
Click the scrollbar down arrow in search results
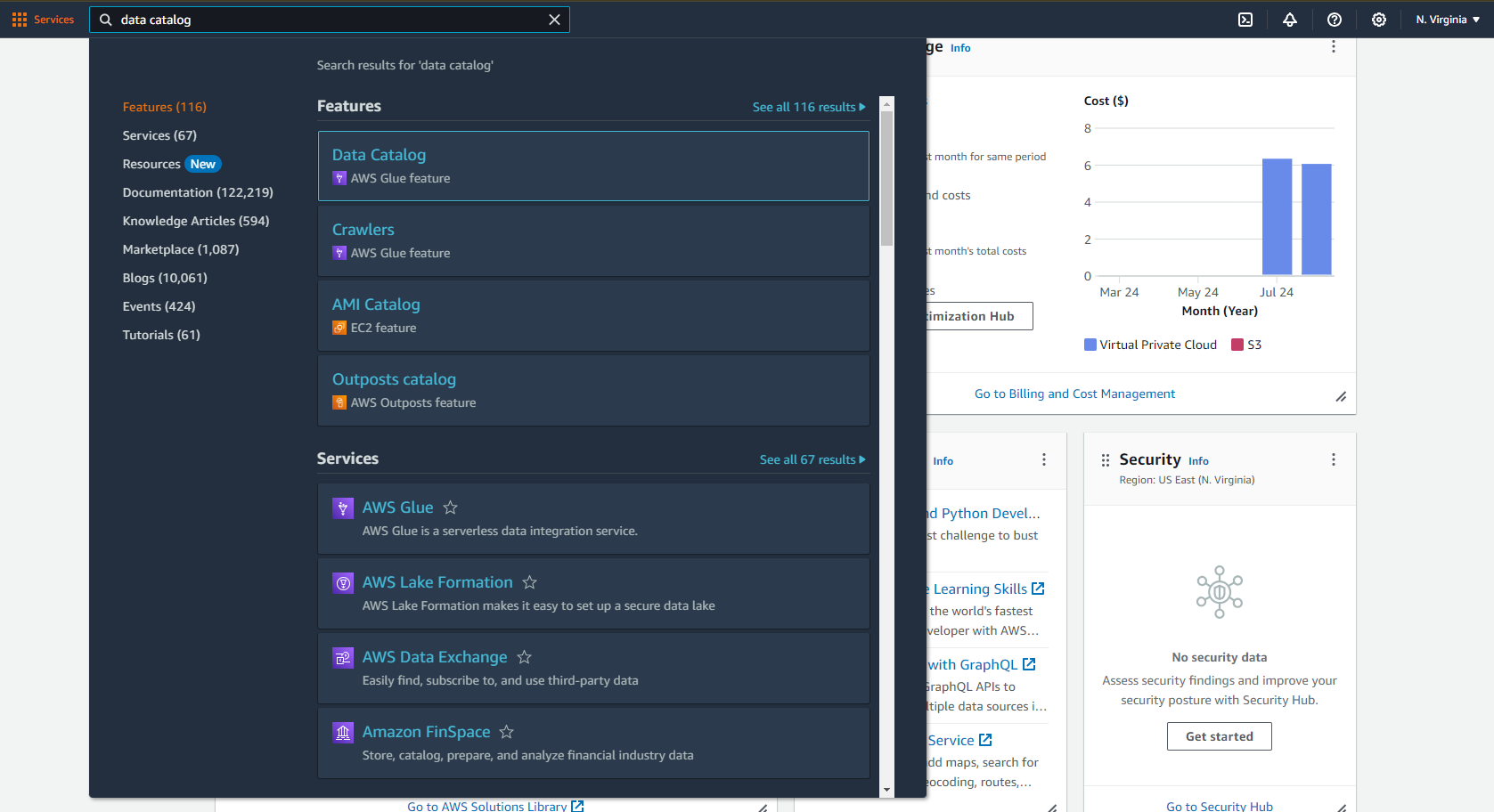(886, 790)
